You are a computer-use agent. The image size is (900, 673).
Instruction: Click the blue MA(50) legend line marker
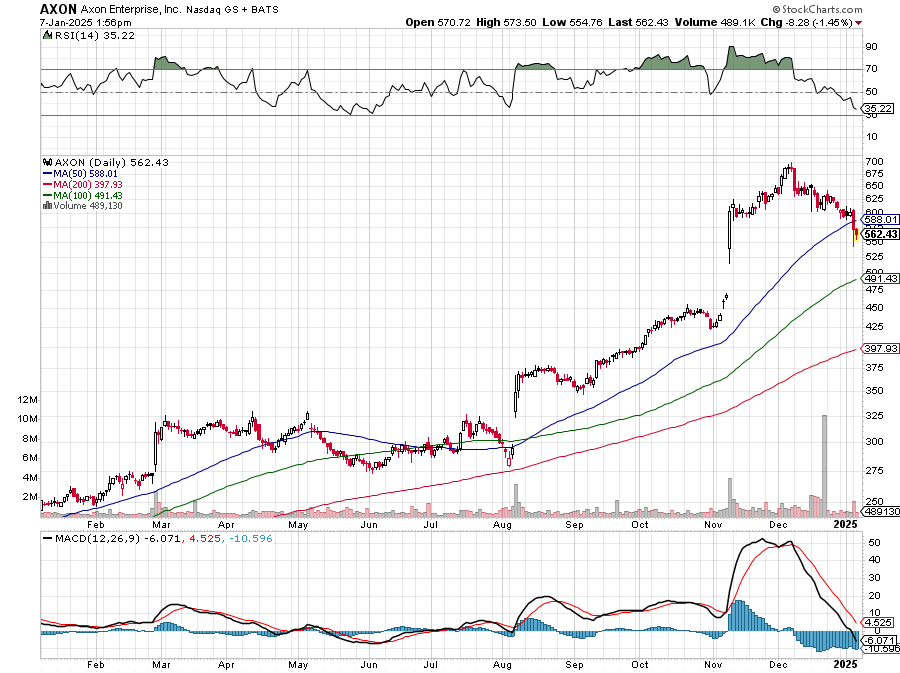click(x=47, y=173)
